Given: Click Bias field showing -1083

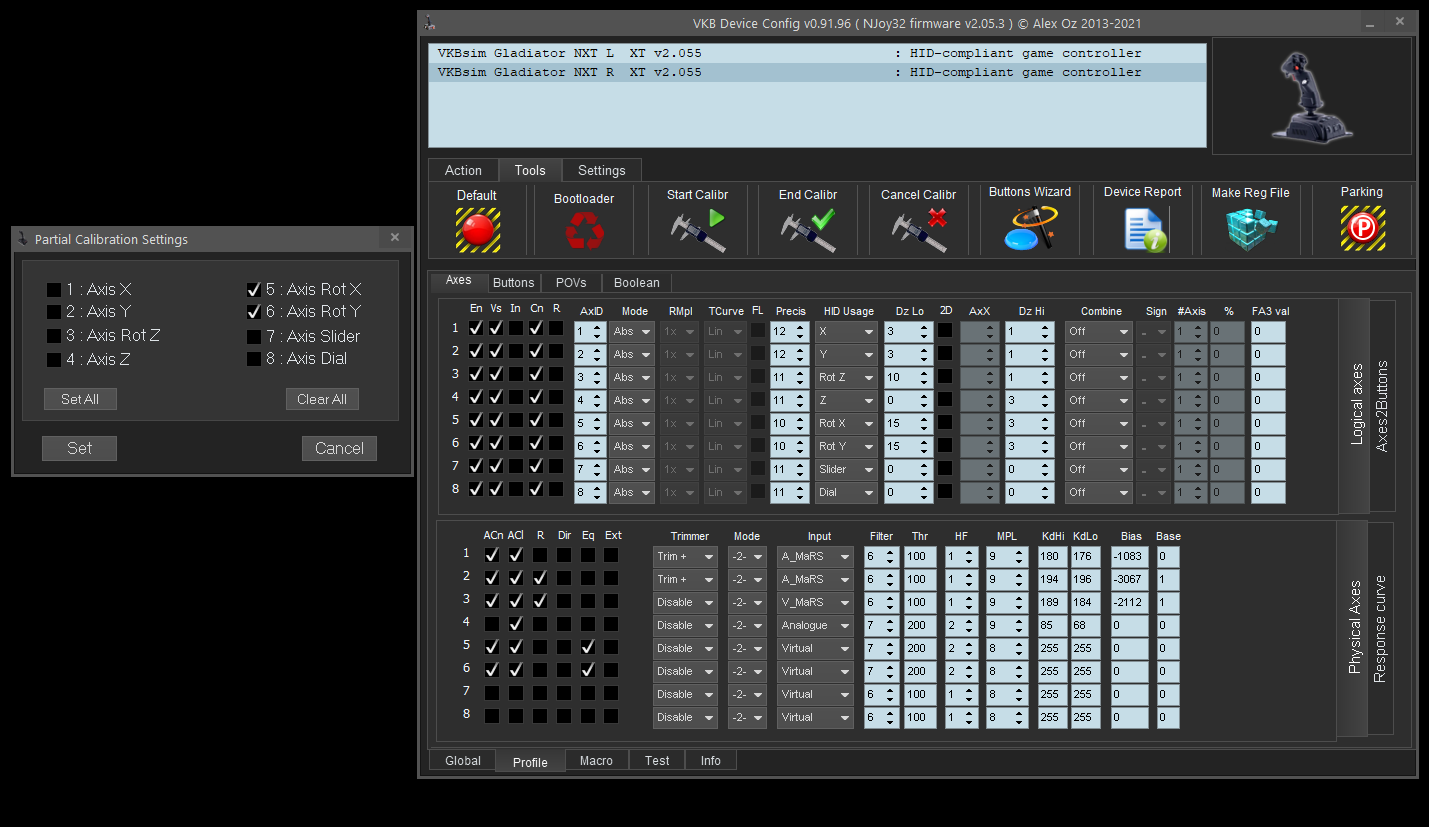Looking at the screenshot, I should point(1129,556).
